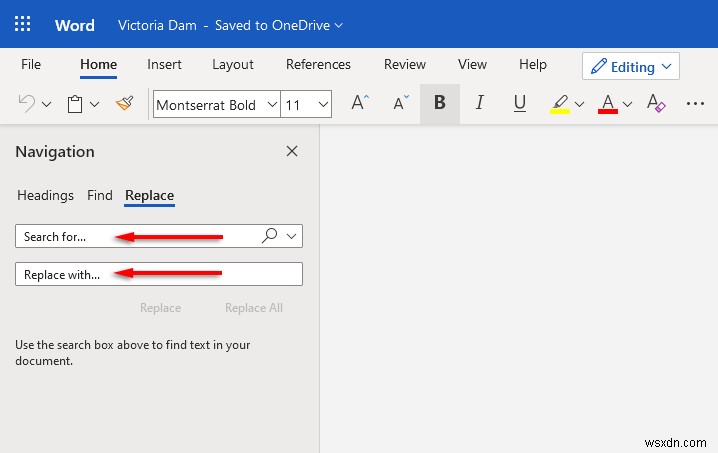Viewport: 718px width, 453px height.
Task: Switch to the View tab
Action: (x=472, y=64)
